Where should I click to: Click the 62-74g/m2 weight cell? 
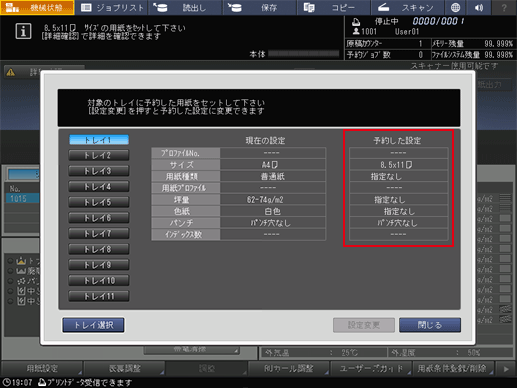[x=273, y=200]
